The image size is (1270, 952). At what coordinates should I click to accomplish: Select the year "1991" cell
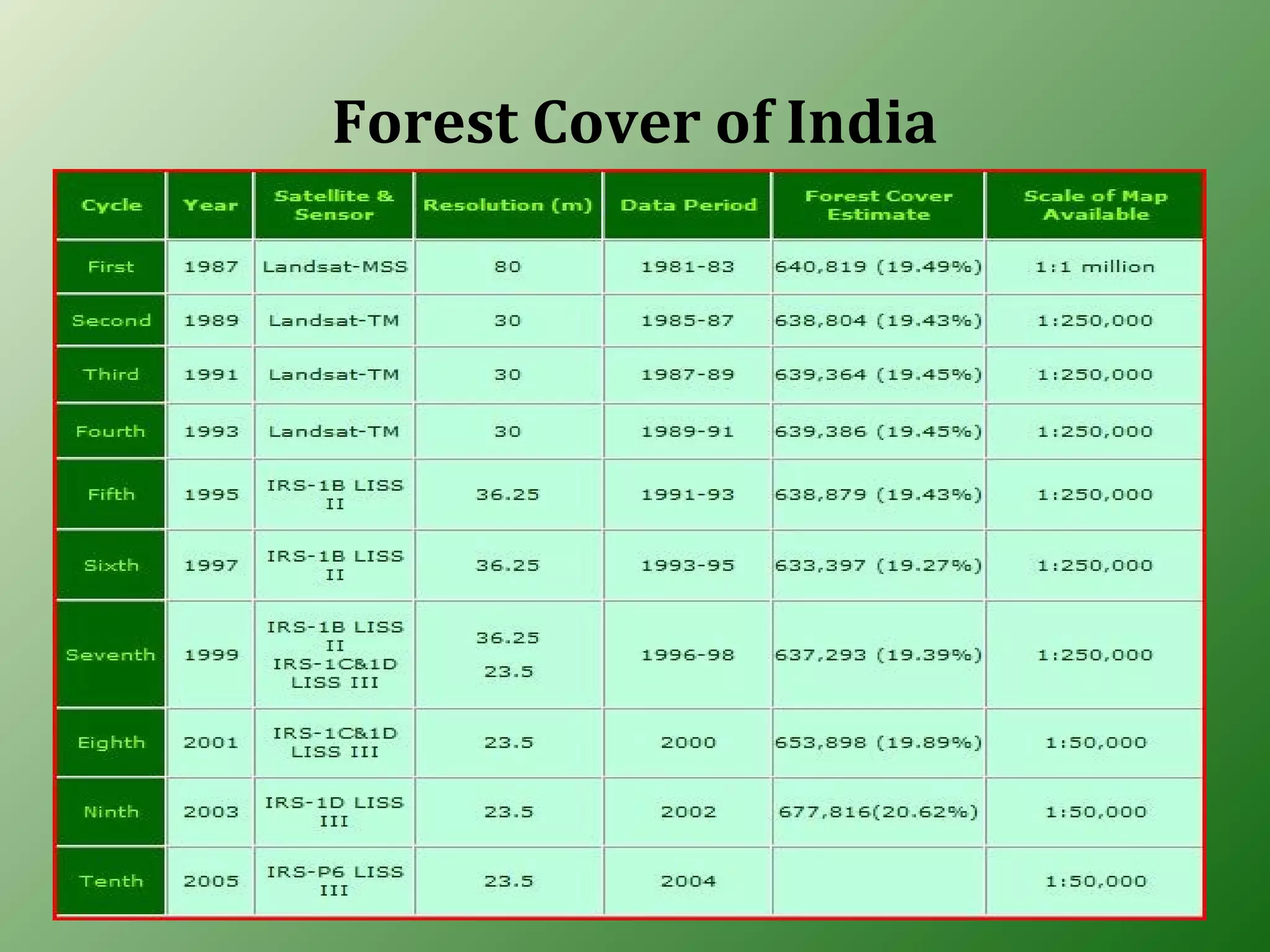pyautogui.click(x=211, y=374)
